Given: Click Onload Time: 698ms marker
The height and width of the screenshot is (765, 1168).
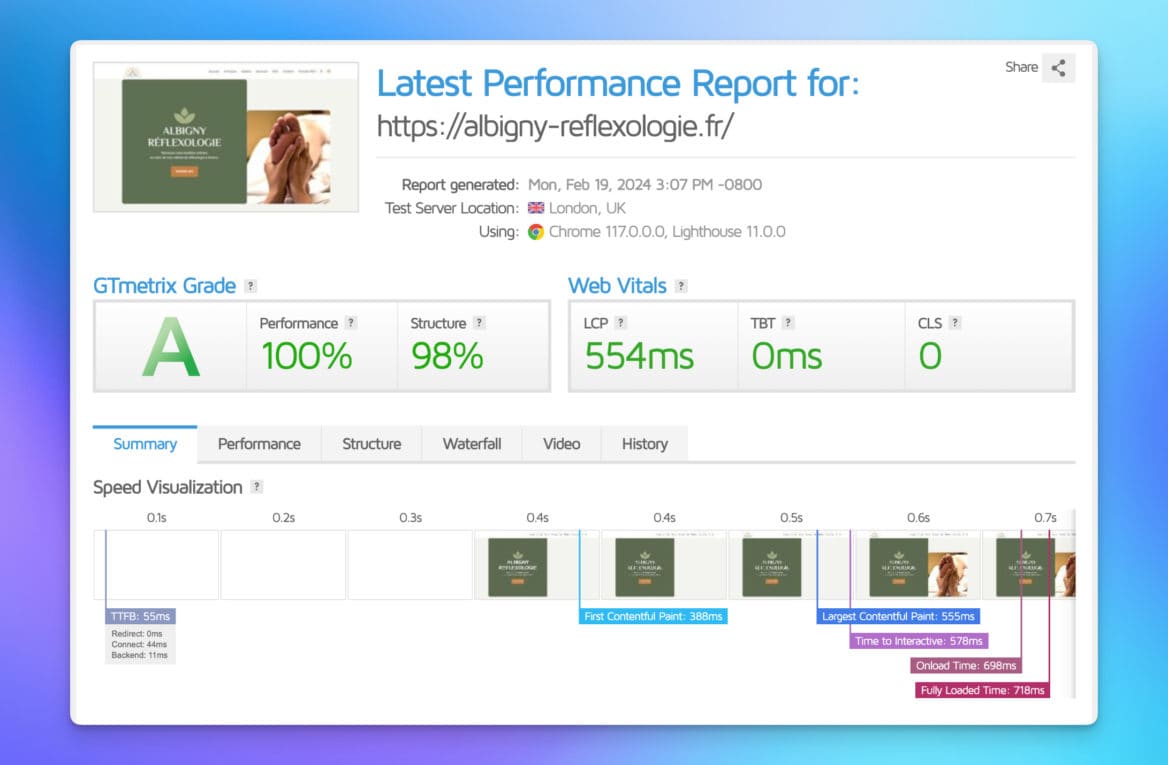Looking at the screenshot, I should 966,665.
